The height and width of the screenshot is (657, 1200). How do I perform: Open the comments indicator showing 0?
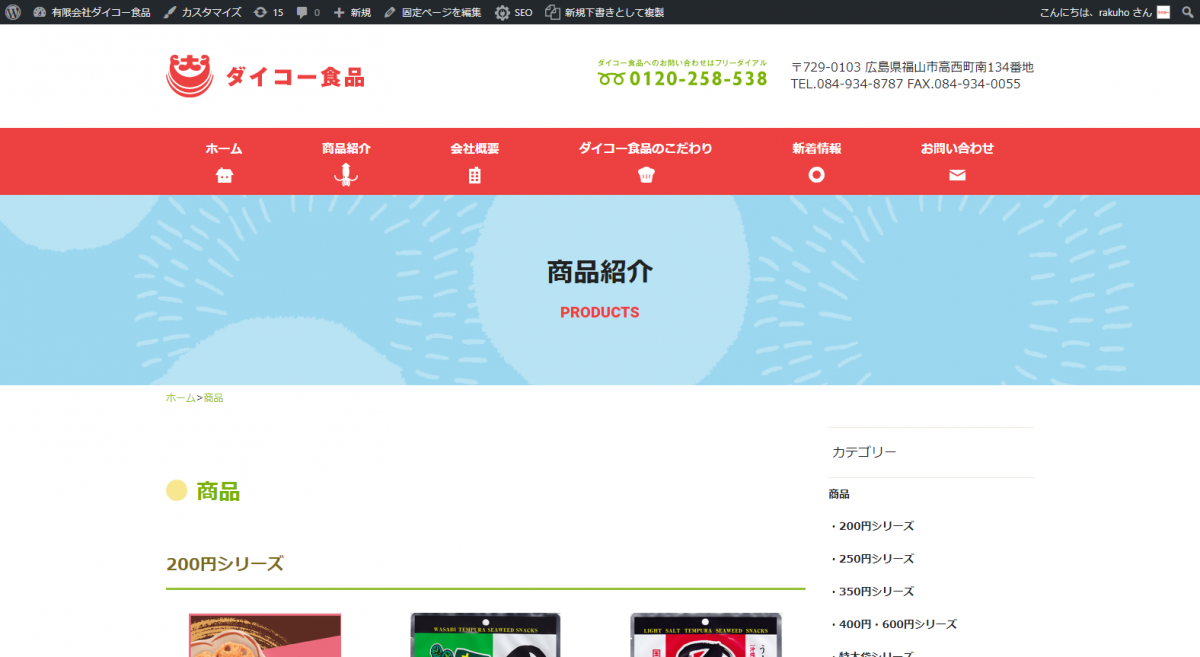pos(309,12)
